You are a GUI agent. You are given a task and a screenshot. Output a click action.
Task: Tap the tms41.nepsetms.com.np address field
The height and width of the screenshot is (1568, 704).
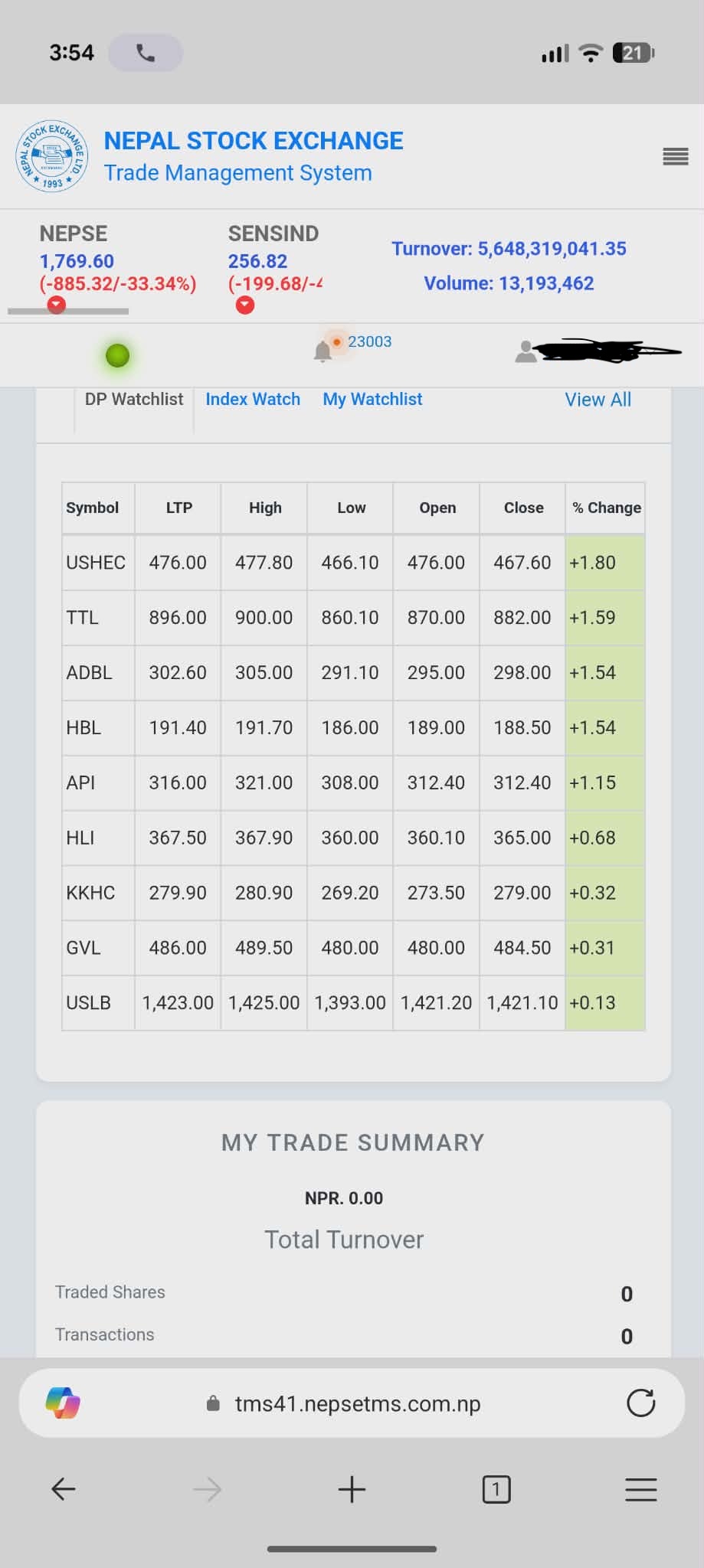coord(357,1403)
